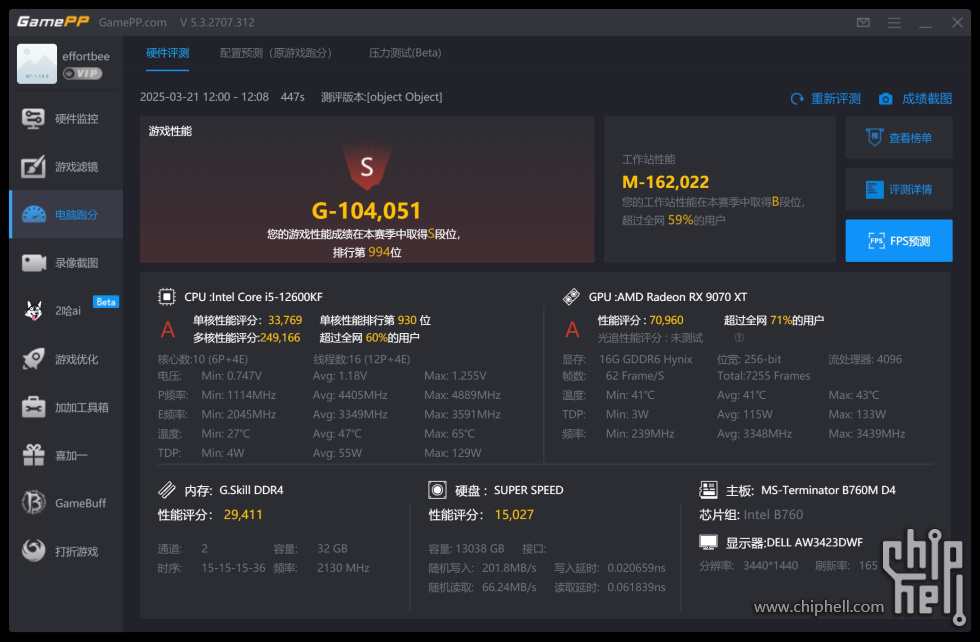Viewport: 980px width, 642px height.
Task: Click the workstation score M-162,022
Action: tap(666, 182)
